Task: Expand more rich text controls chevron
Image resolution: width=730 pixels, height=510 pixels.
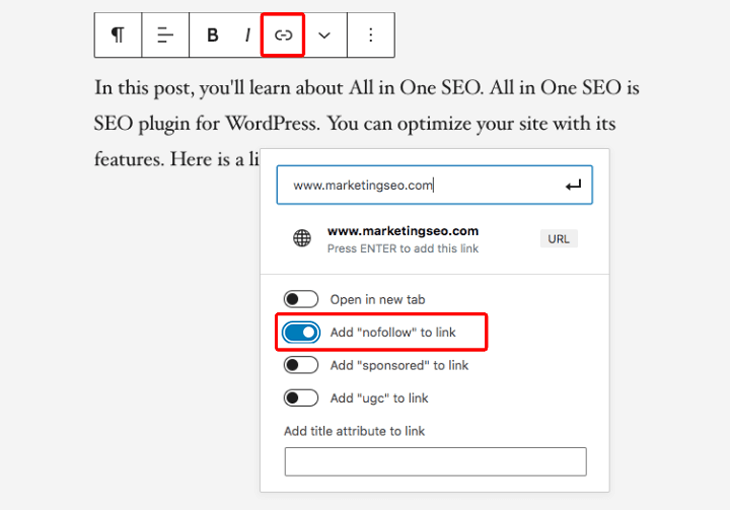Action: coord(324,35)
